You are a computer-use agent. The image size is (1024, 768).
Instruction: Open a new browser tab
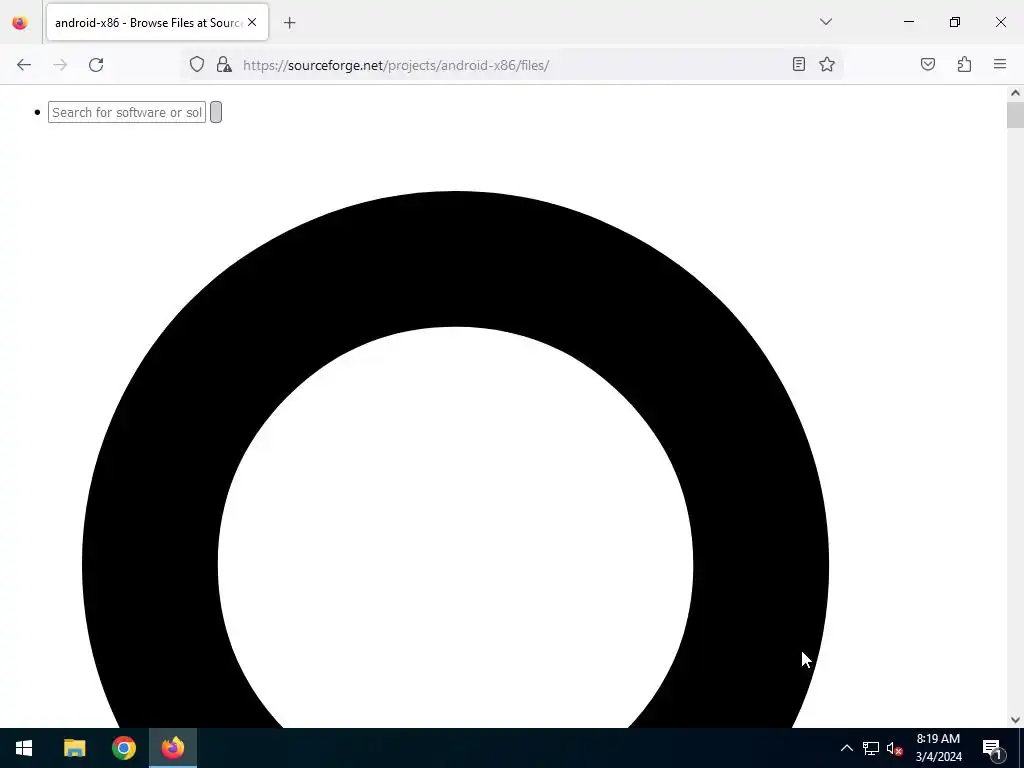[289, 23]
